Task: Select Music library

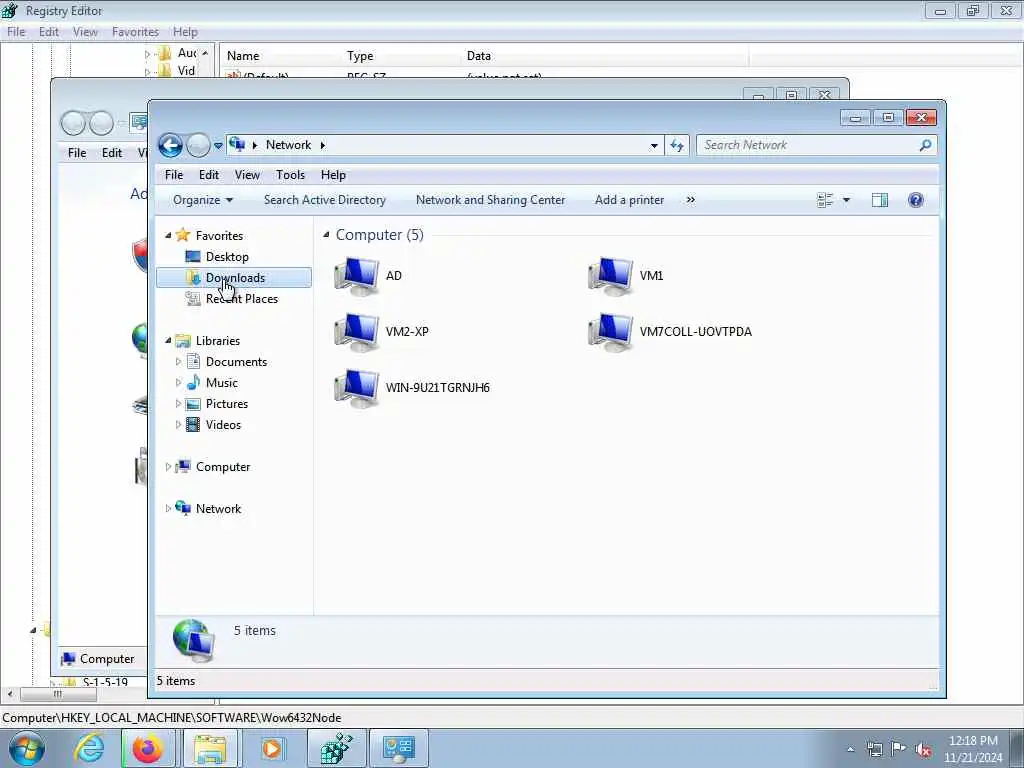Action: pyautogui.click(x=221, y=383)
